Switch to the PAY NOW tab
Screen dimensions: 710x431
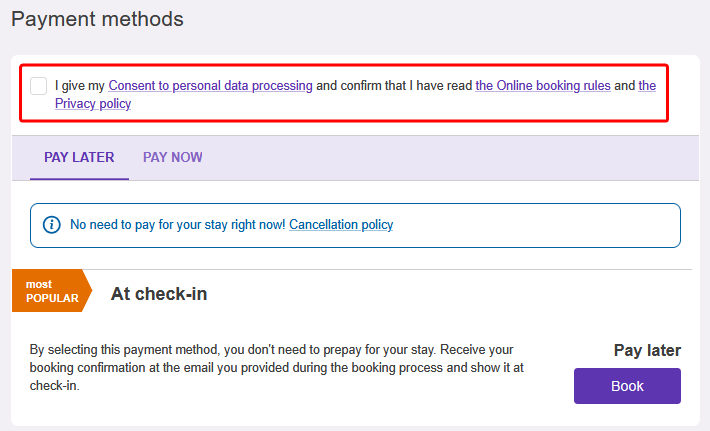173,157
